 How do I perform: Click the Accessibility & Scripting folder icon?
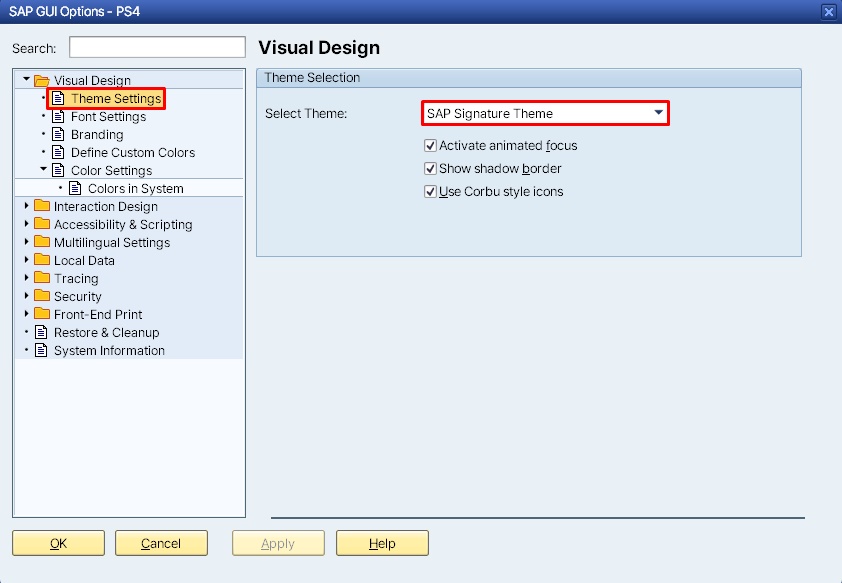click(x=41, y=224)
